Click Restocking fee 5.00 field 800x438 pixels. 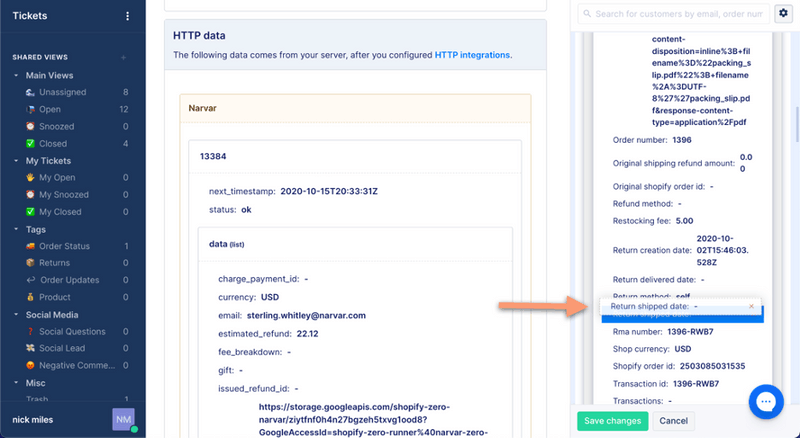(x=653, y=221)
